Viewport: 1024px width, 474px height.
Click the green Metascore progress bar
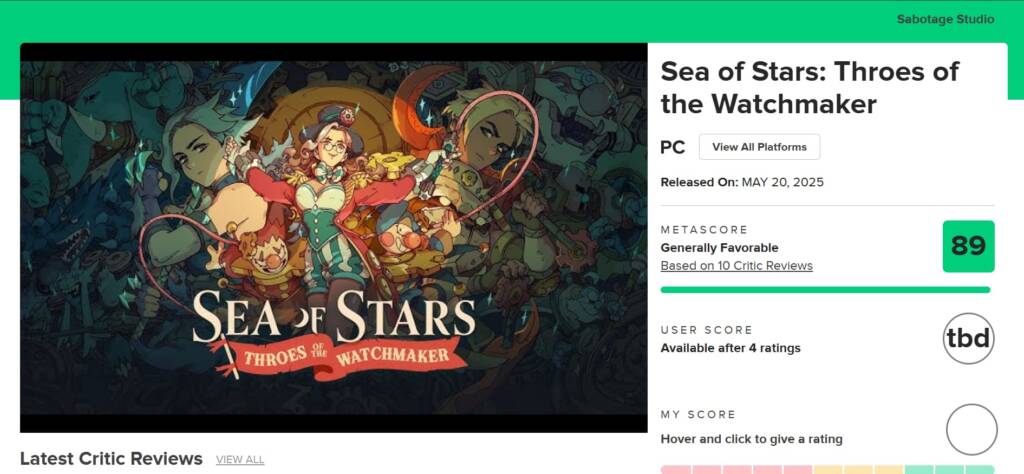[x=825, y=290]
